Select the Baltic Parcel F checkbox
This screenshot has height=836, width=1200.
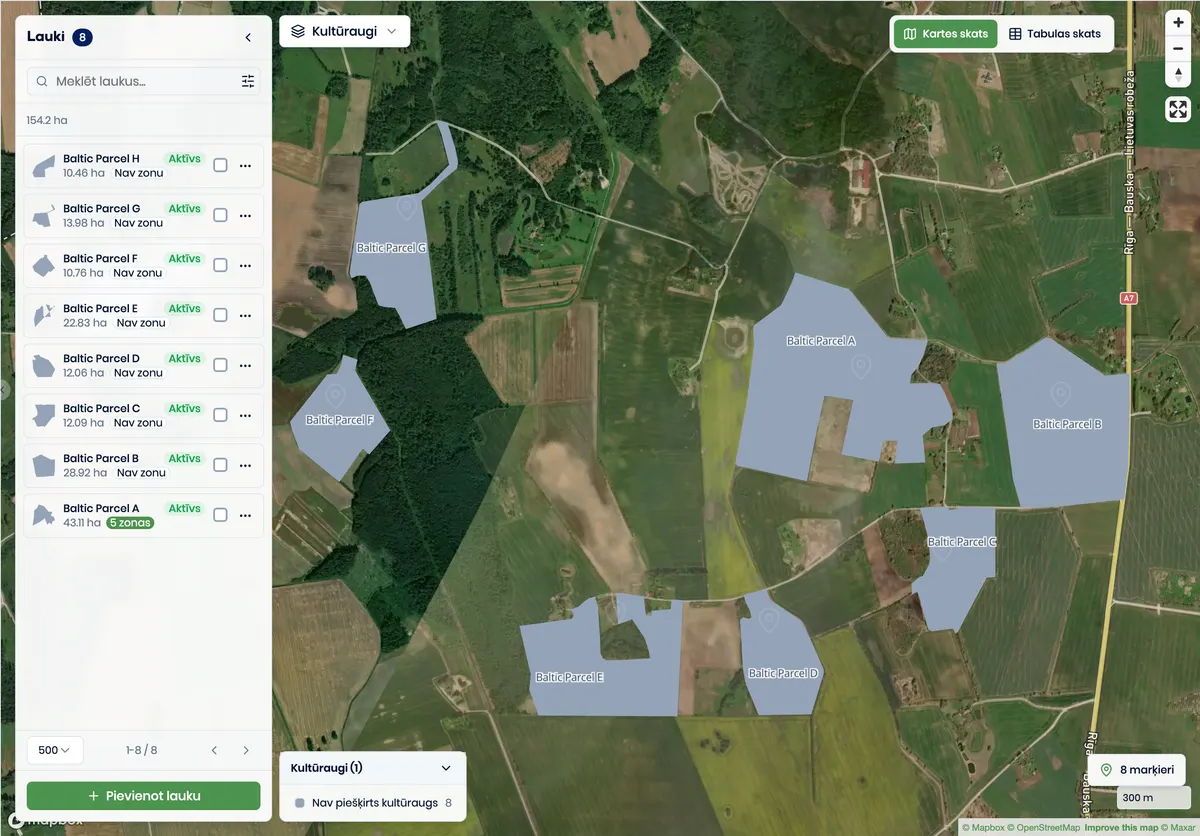pyautogui.click(x=220, y=266)
